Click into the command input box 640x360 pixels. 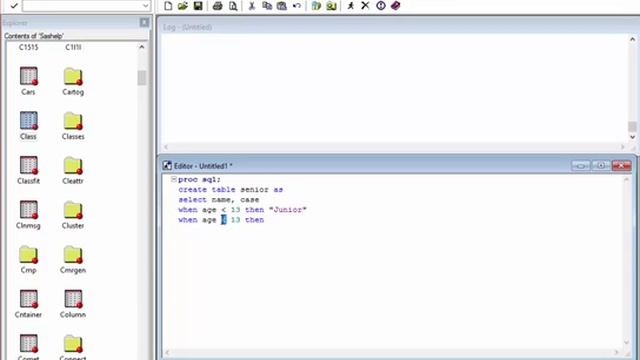pos(82,6)
